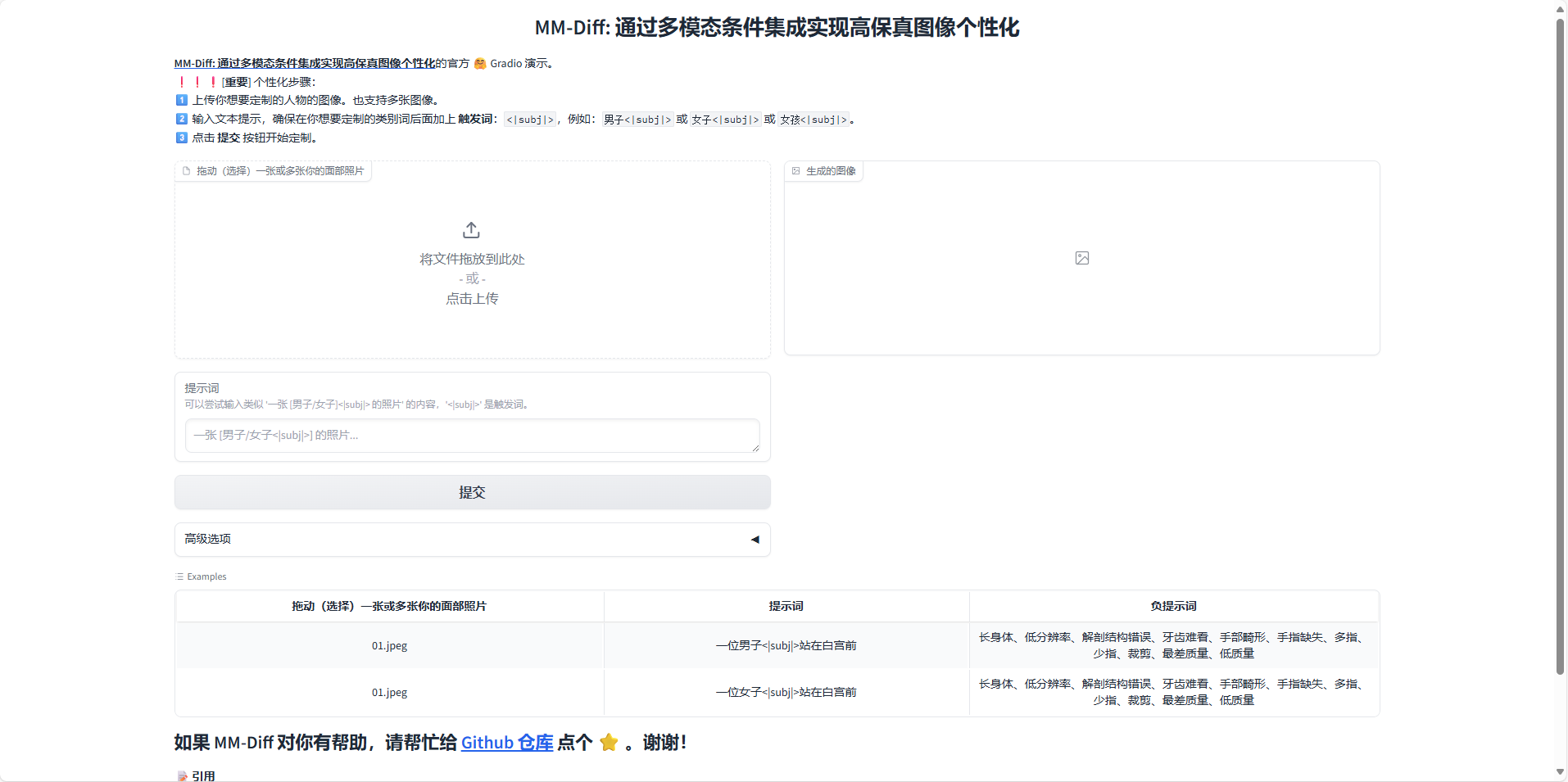
Task: Click the 提示词 column header
Action: (786, 607)
